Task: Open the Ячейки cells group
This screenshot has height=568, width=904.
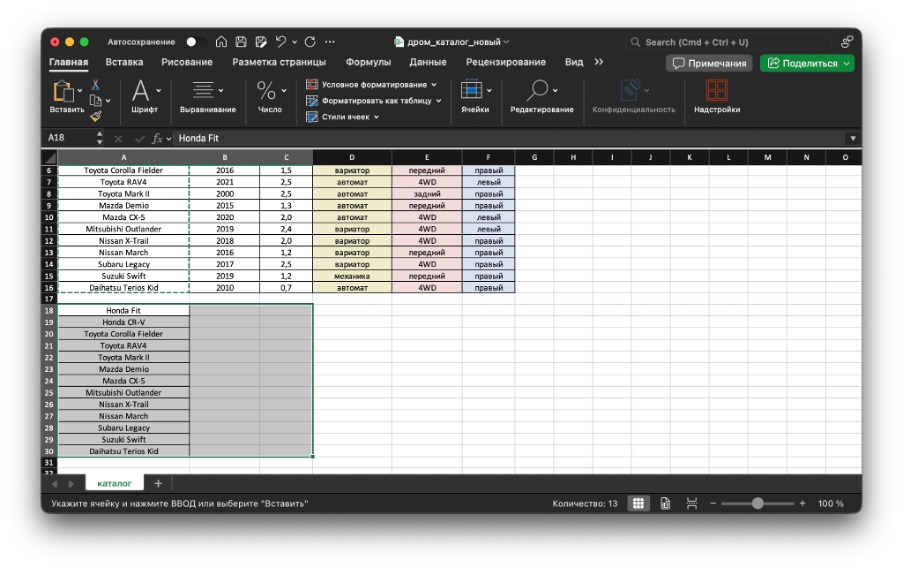Action: pos(475,97)
